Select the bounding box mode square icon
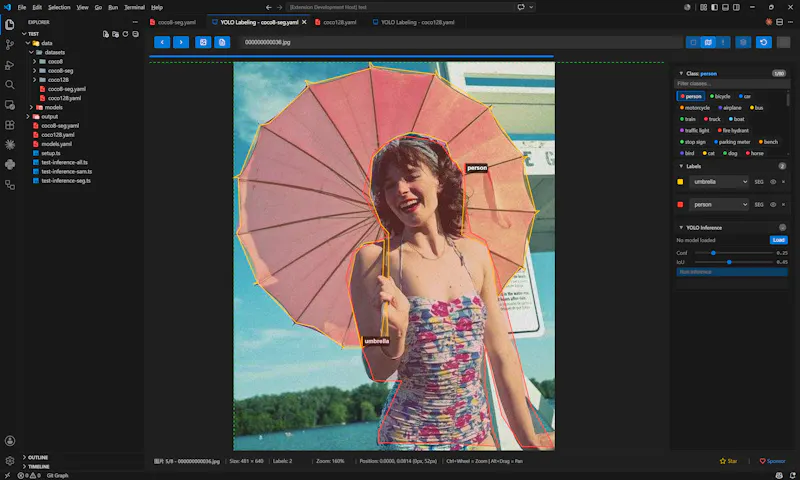Viewport: 800px width, 480px height. [x=693, y=42]
